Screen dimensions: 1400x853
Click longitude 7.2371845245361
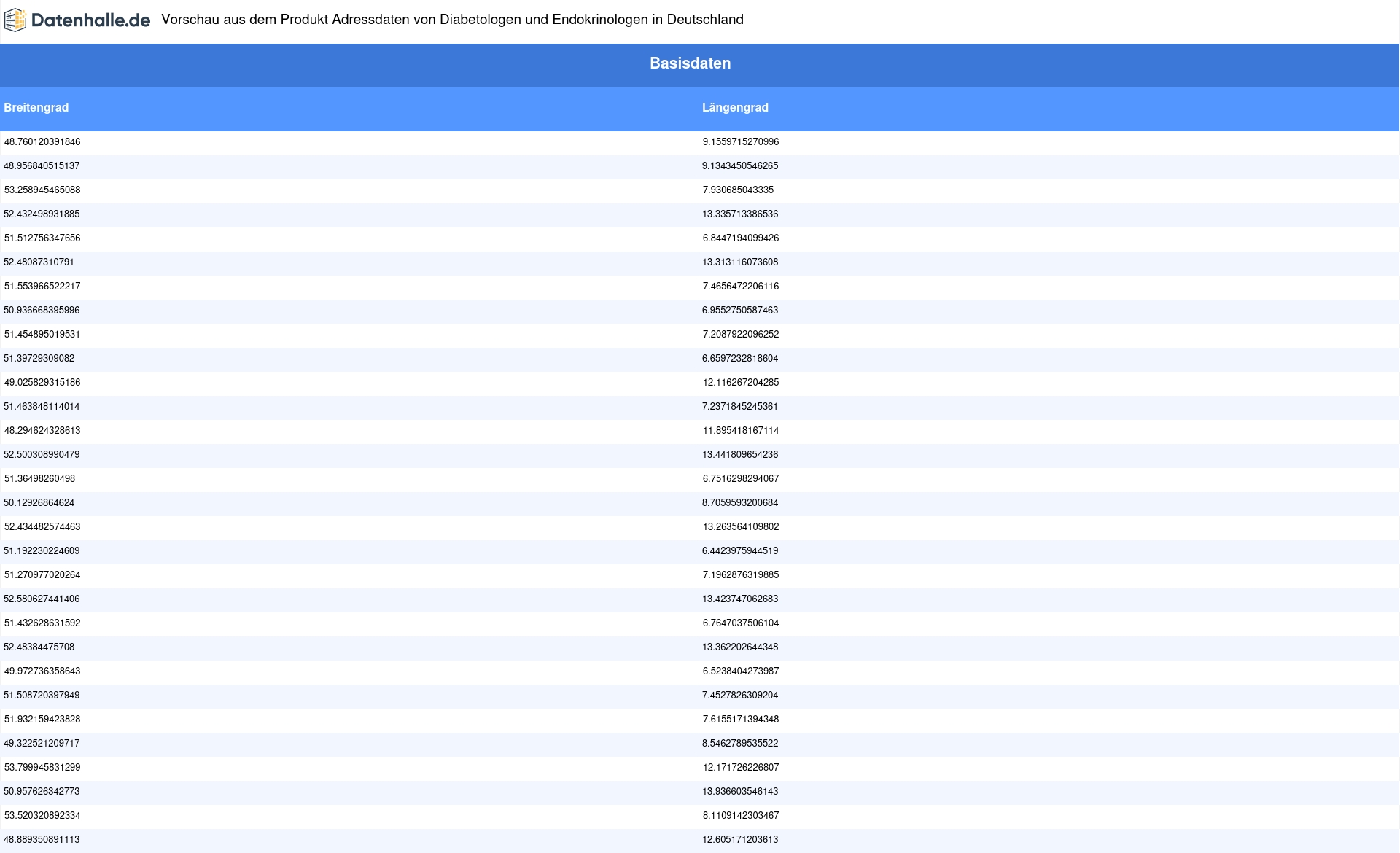[x=740, y=407]
